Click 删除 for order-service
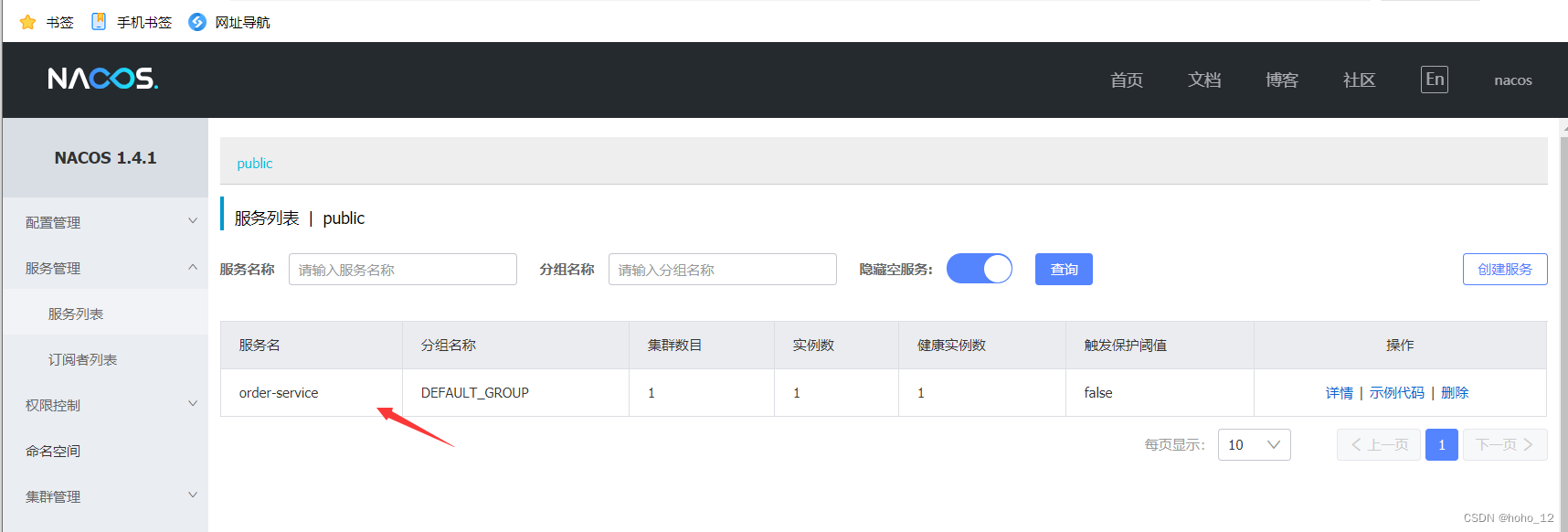 tap(1455, 393)
